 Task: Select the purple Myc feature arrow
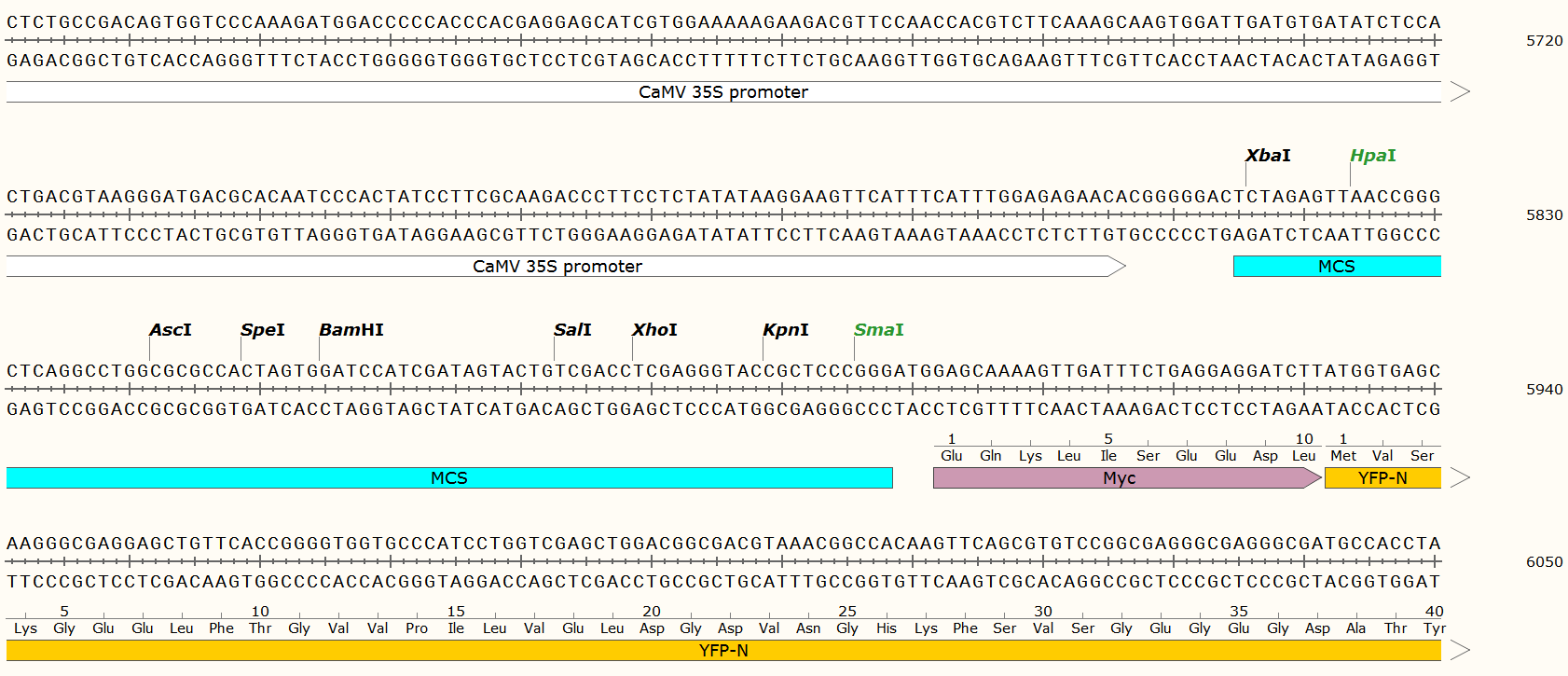pos(1119,478)
